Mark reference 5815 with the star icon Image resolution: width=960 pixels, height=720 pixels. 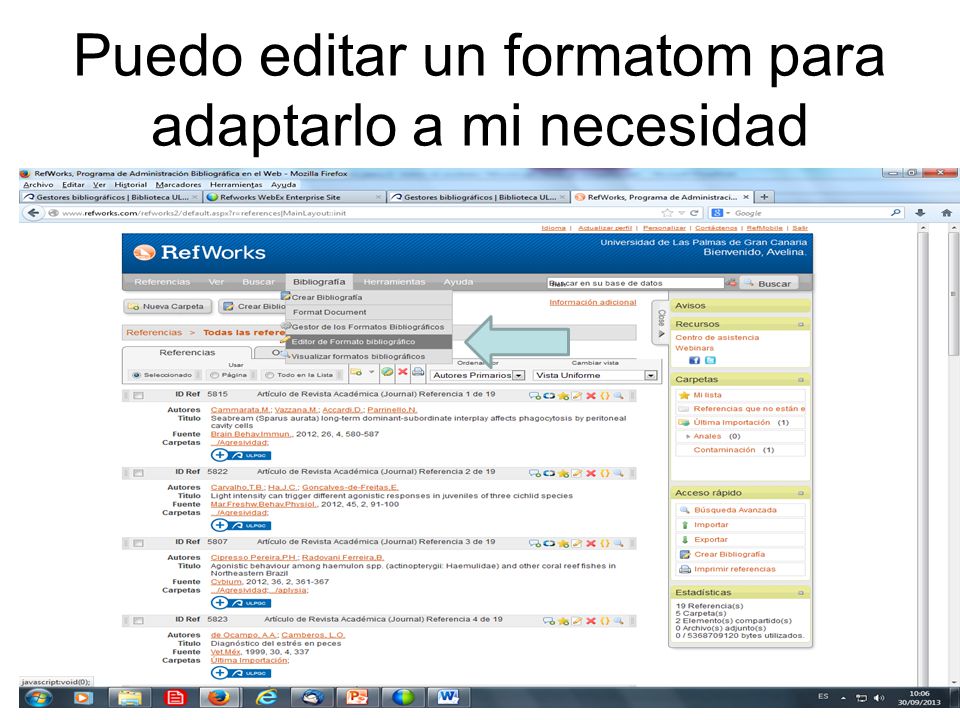pos(563,396)
